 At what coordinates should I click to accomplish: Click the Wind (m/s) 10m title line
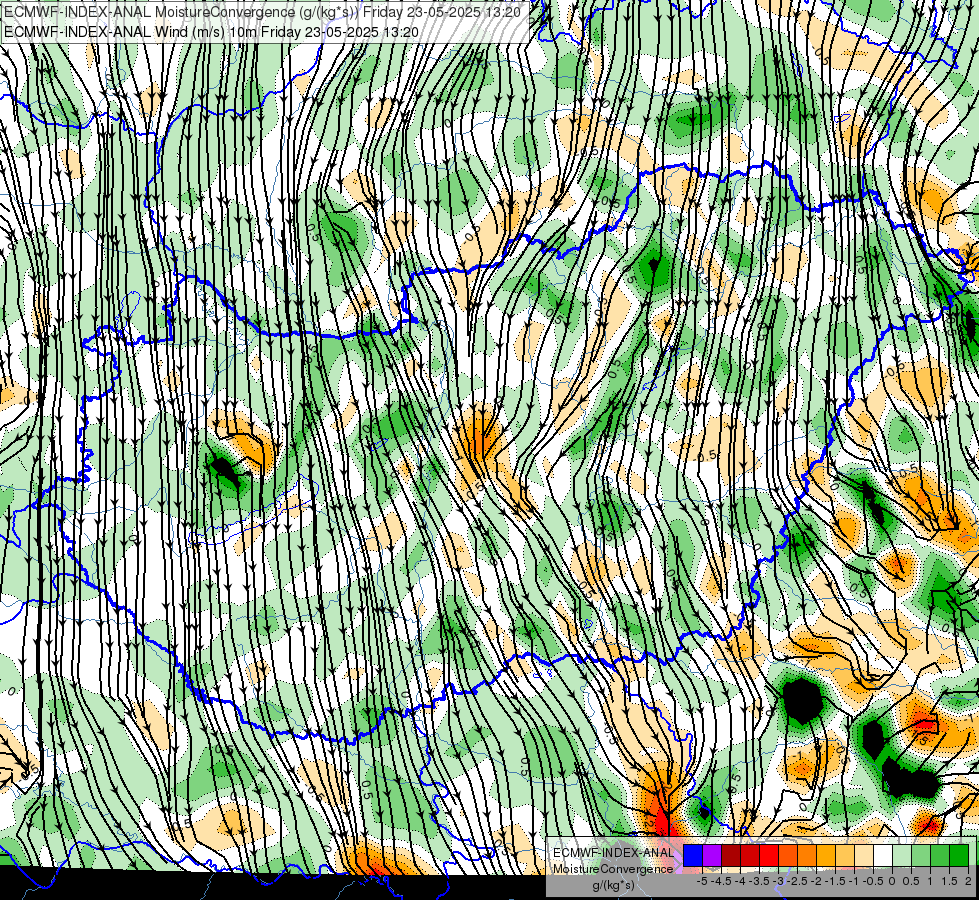(x=212, y=32)
